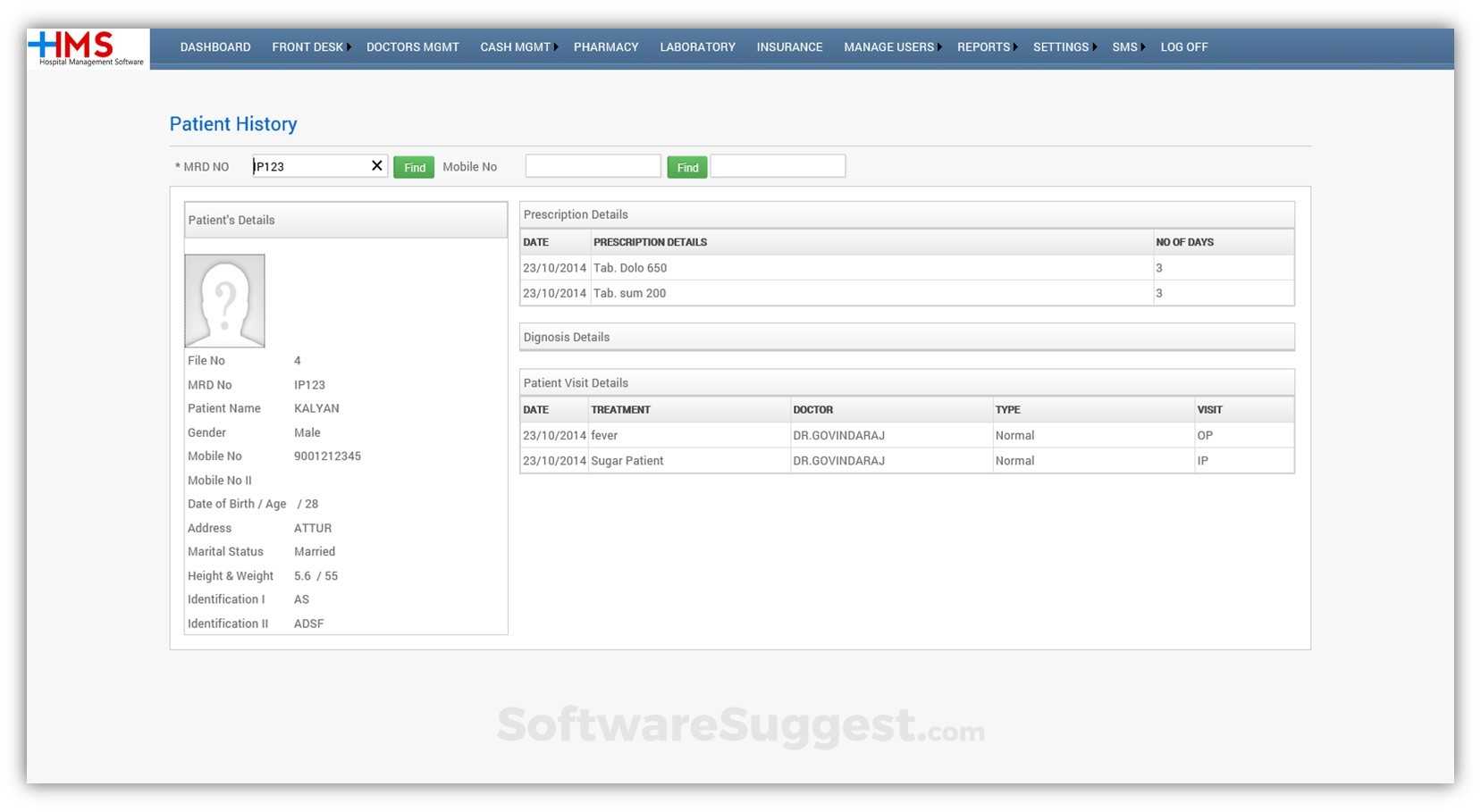Click LOG OFF to sign out

click(x=1183, y=46)
